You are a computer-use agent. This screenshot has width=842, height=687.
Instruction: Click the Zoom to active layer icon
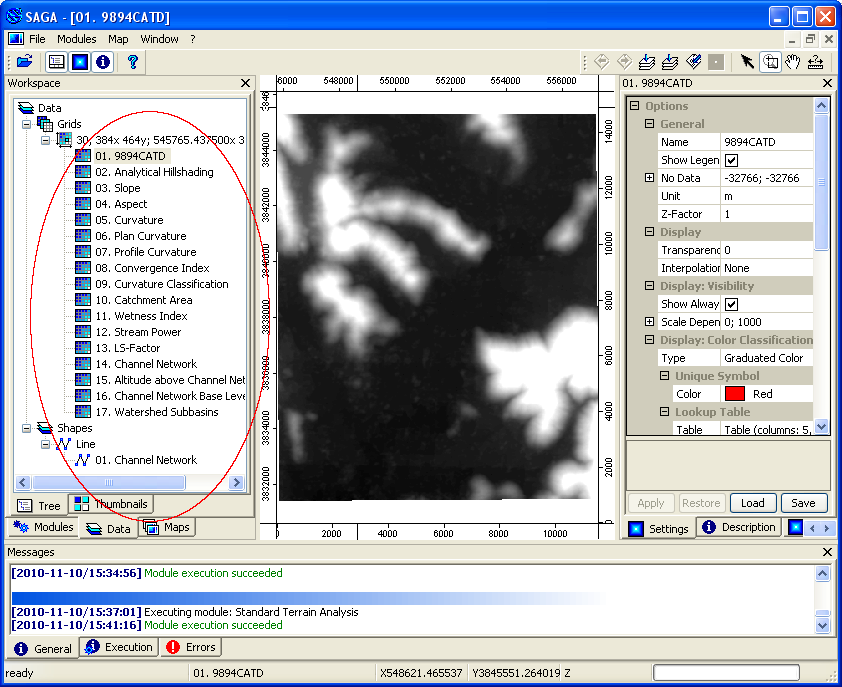pyautogui.click(x=670, y=62)
